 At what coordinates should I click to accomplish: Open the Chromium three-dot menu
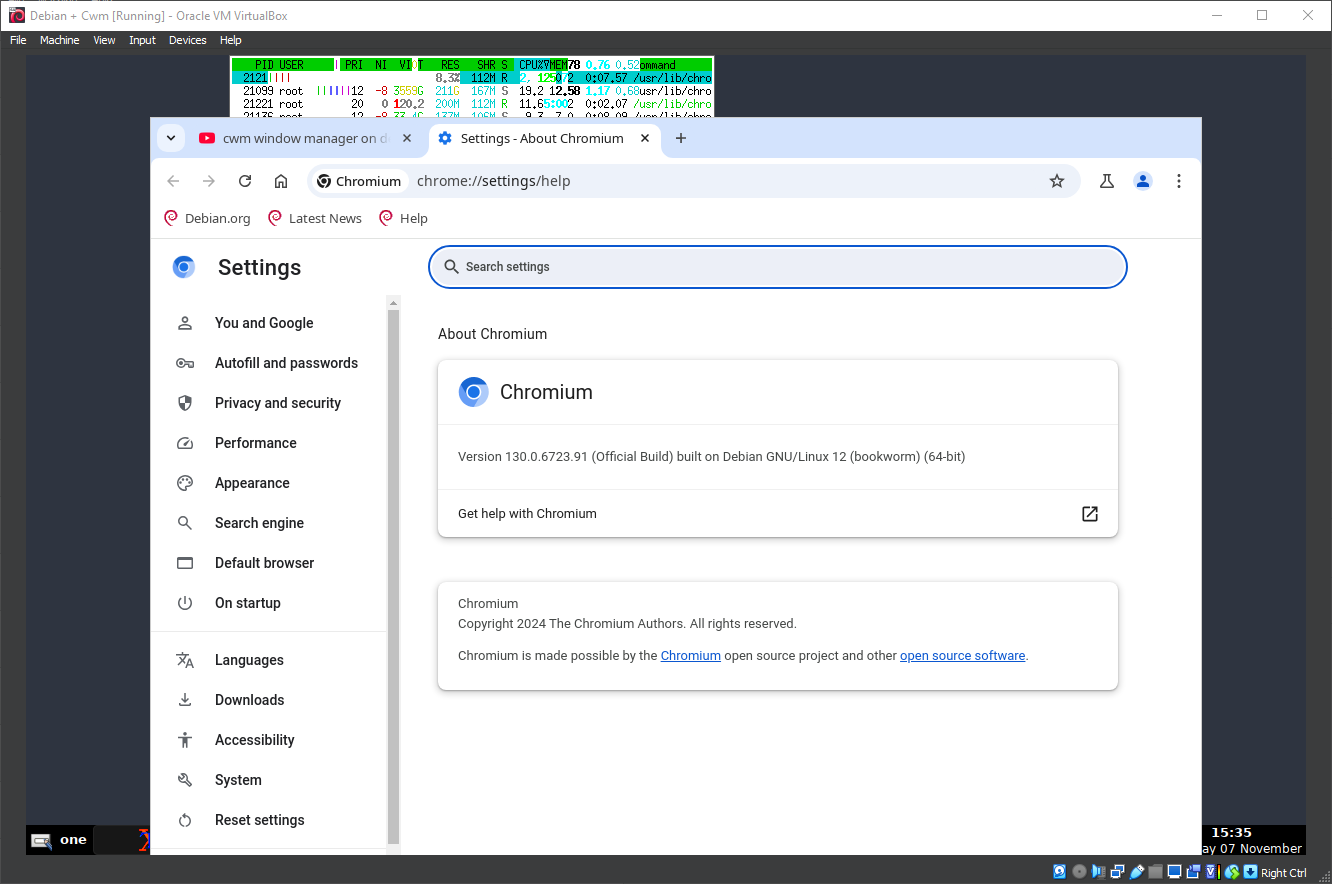(x=1179, y=181)
